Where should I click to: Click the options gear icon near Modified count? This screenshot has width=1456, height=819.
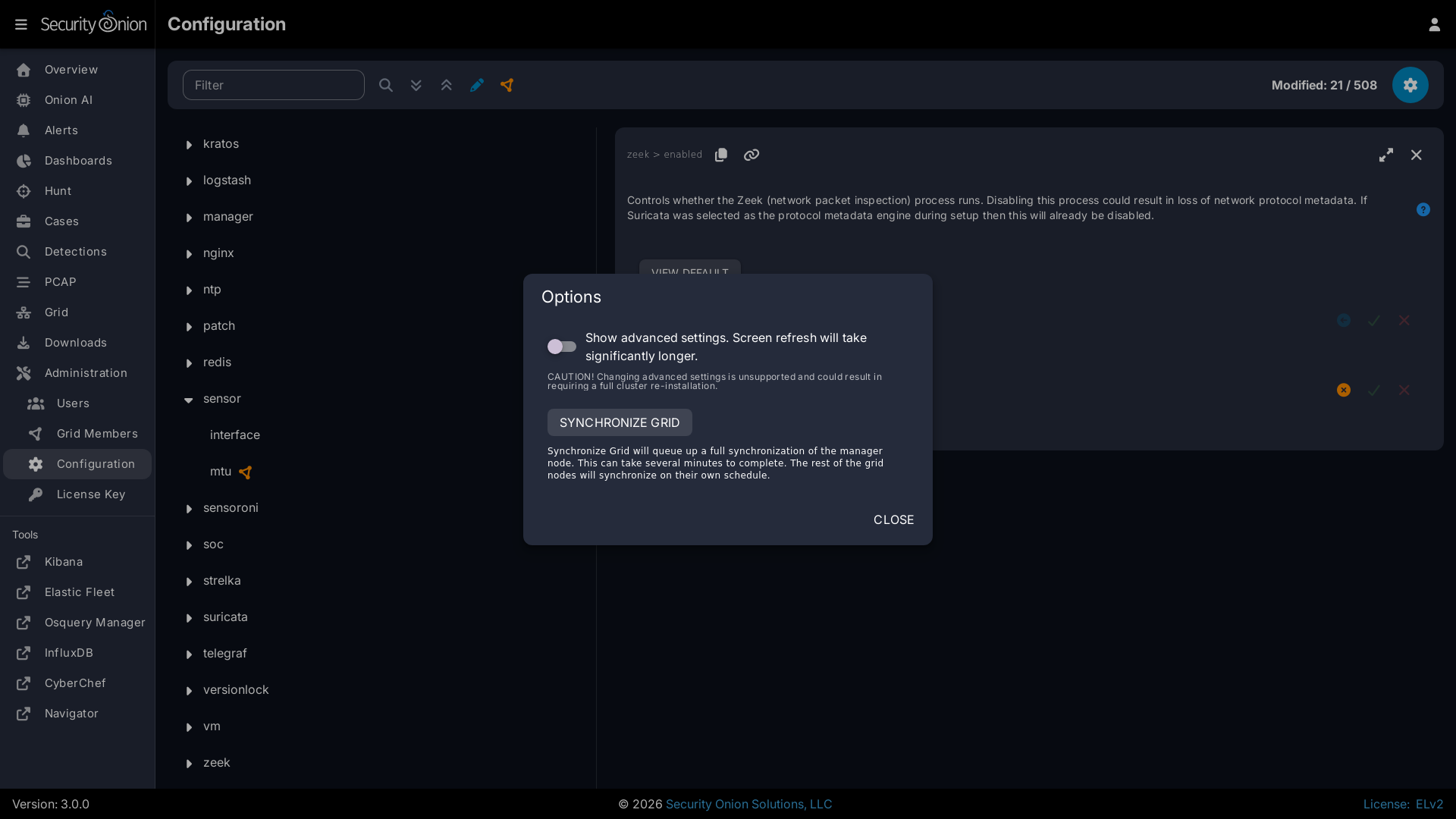pos(1409,85)
